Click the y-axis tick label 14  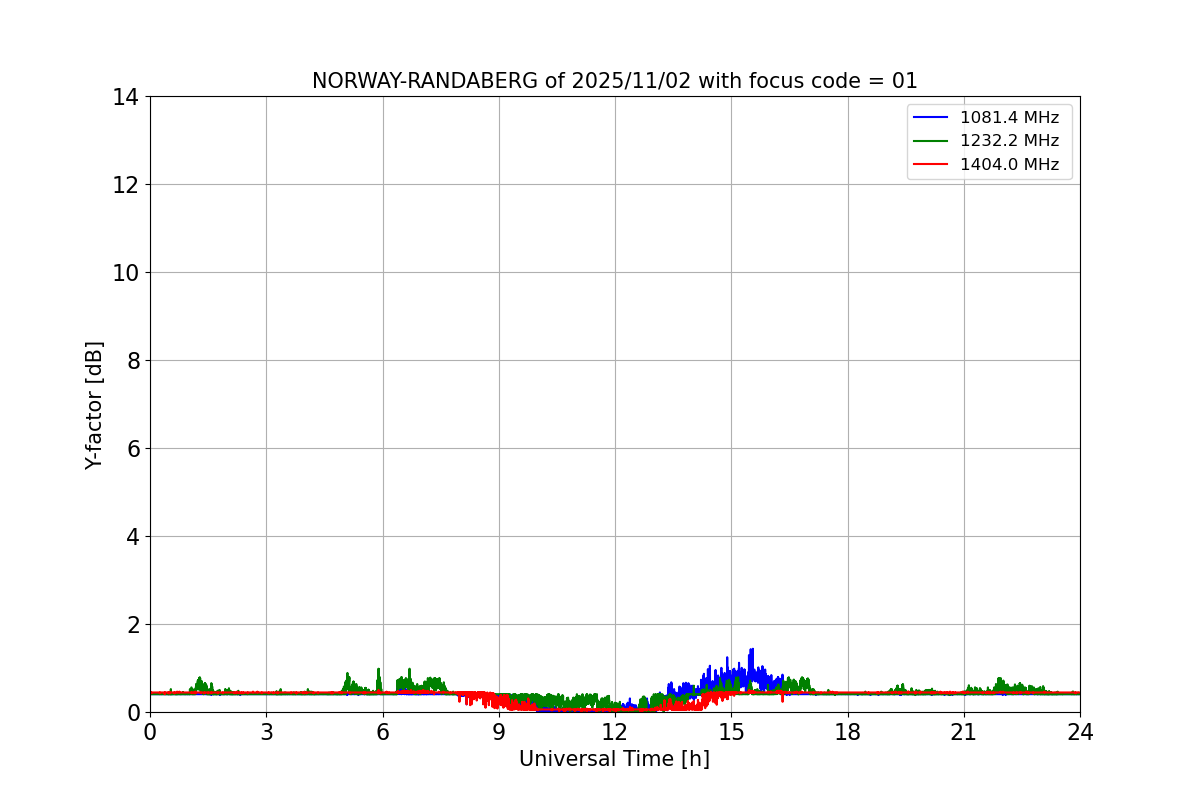[126, 97]
